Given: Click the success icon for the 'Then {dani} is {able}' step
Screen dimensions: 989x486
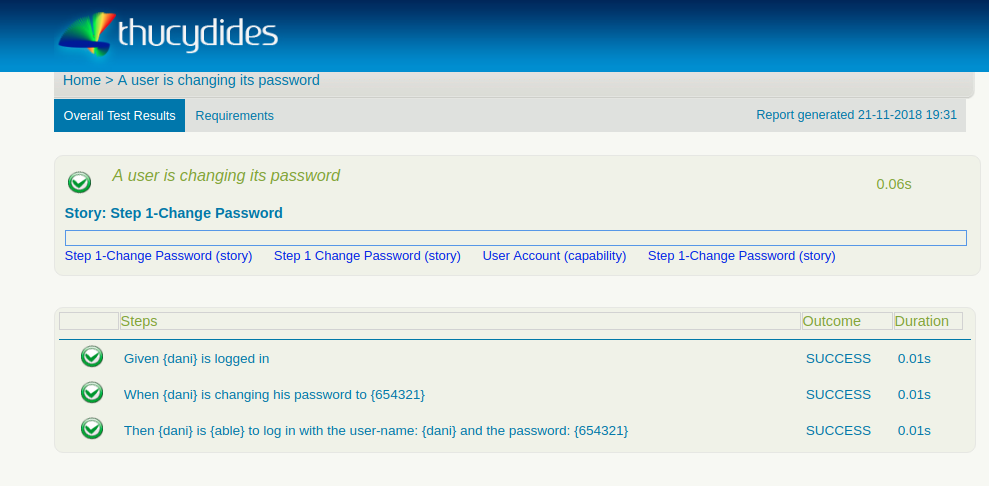Looking at the screenshot, I should (92, 429).
